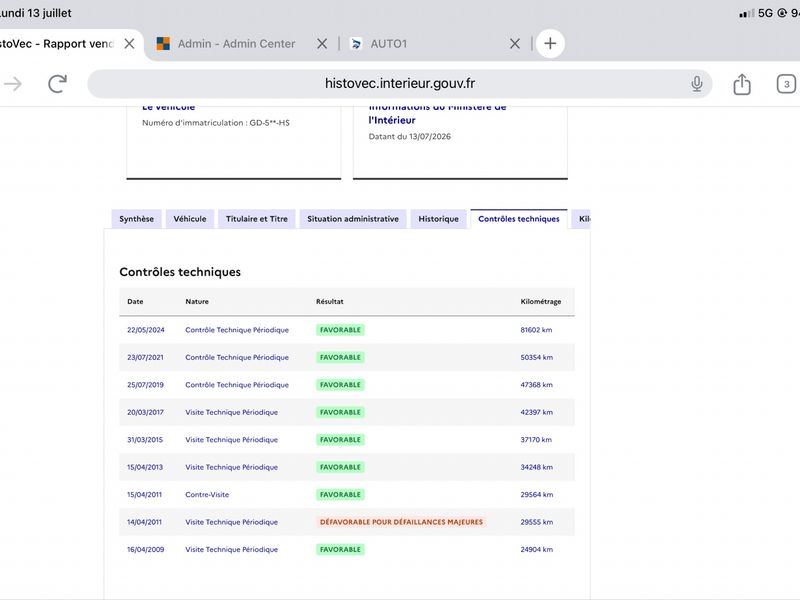Click the date 22/05/2024
This screenshot has width=800, height=600.
[x=146, y=330]
